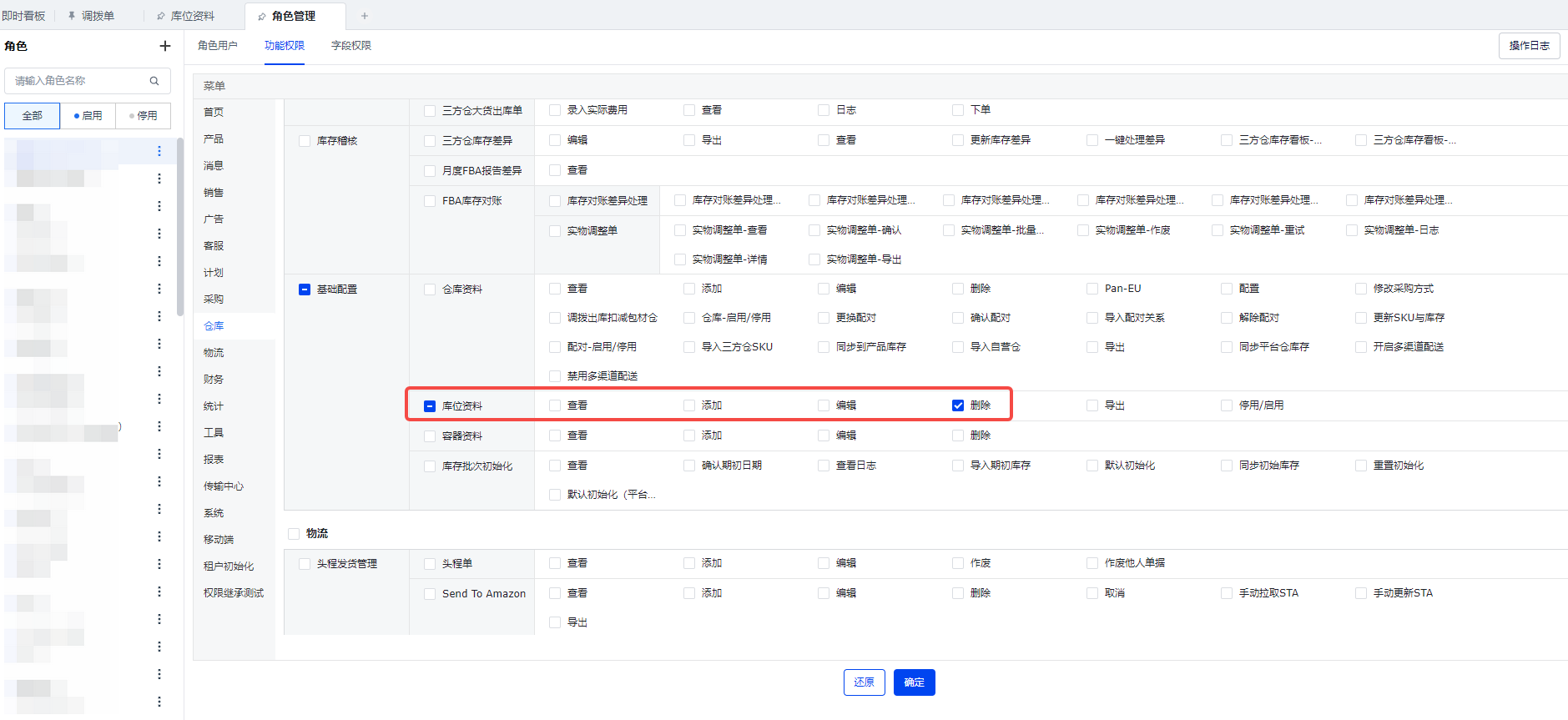Click the search magnifier in role name box

click(x=154, y=81)
